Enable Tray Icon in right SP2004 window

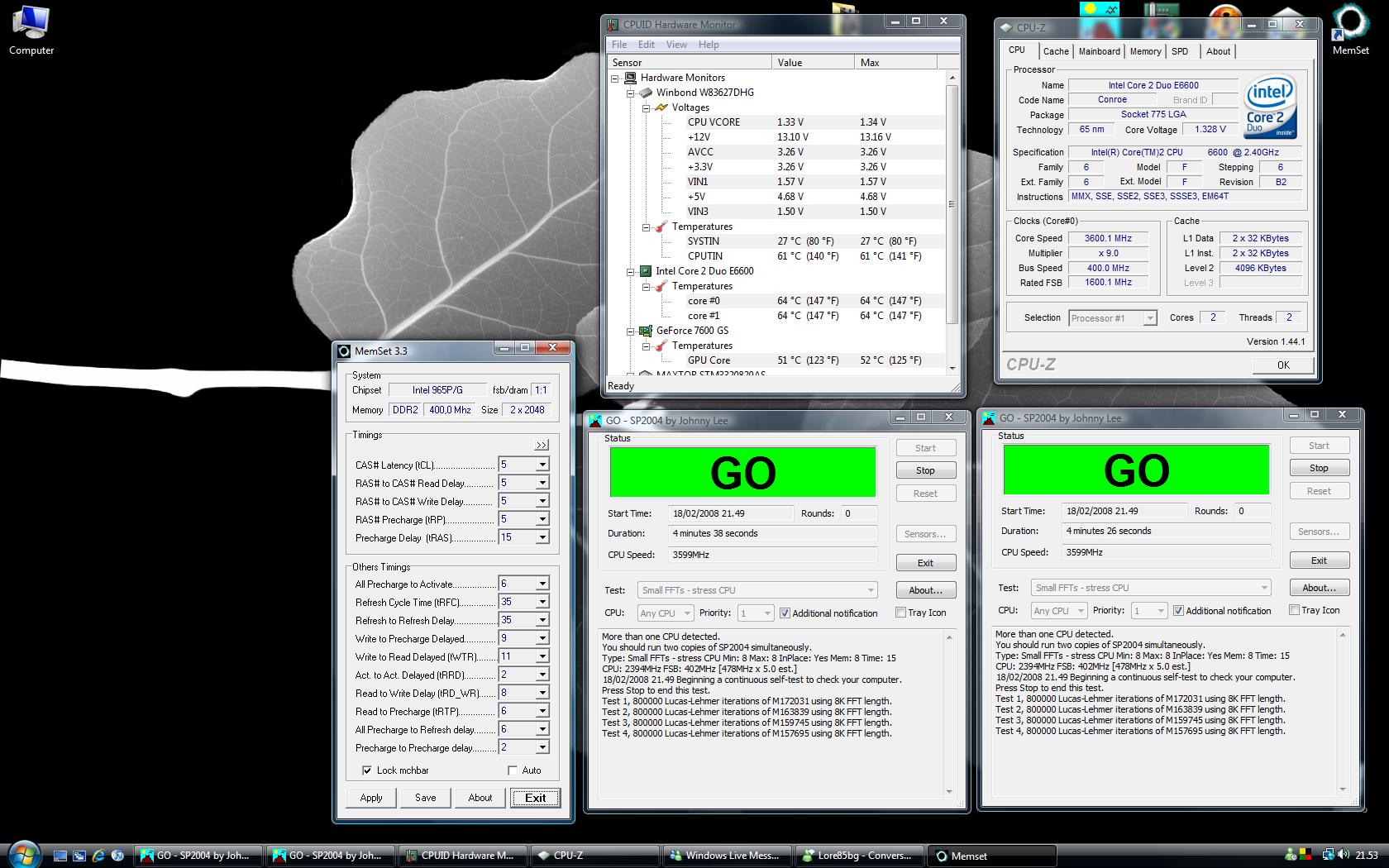tap(1295, 610)
